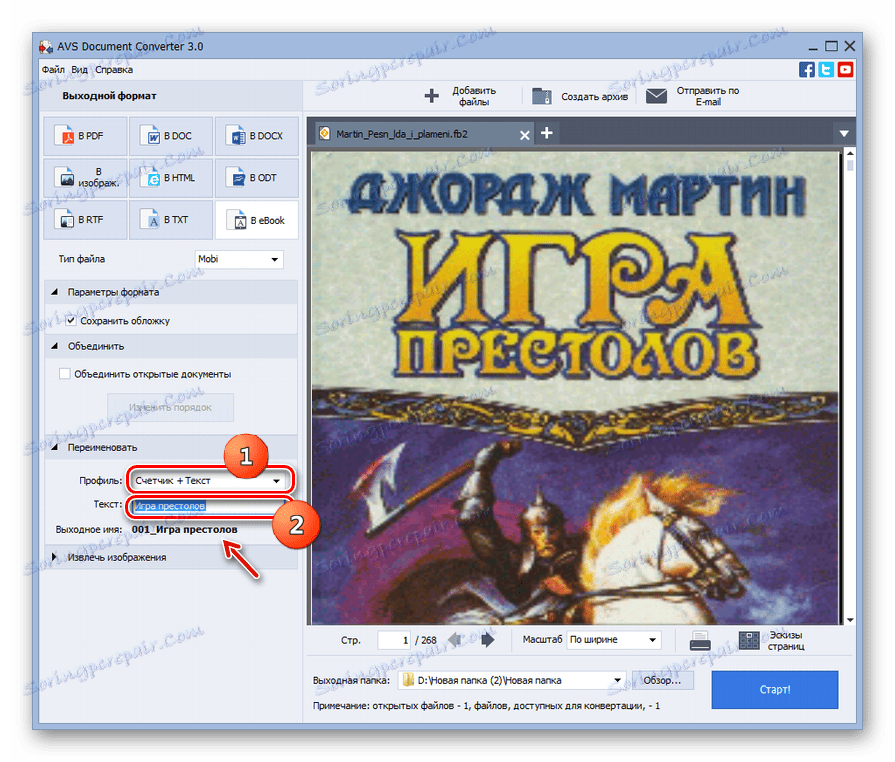Open the YouTube link icon

pyautogui.click(x=845, y=70)
